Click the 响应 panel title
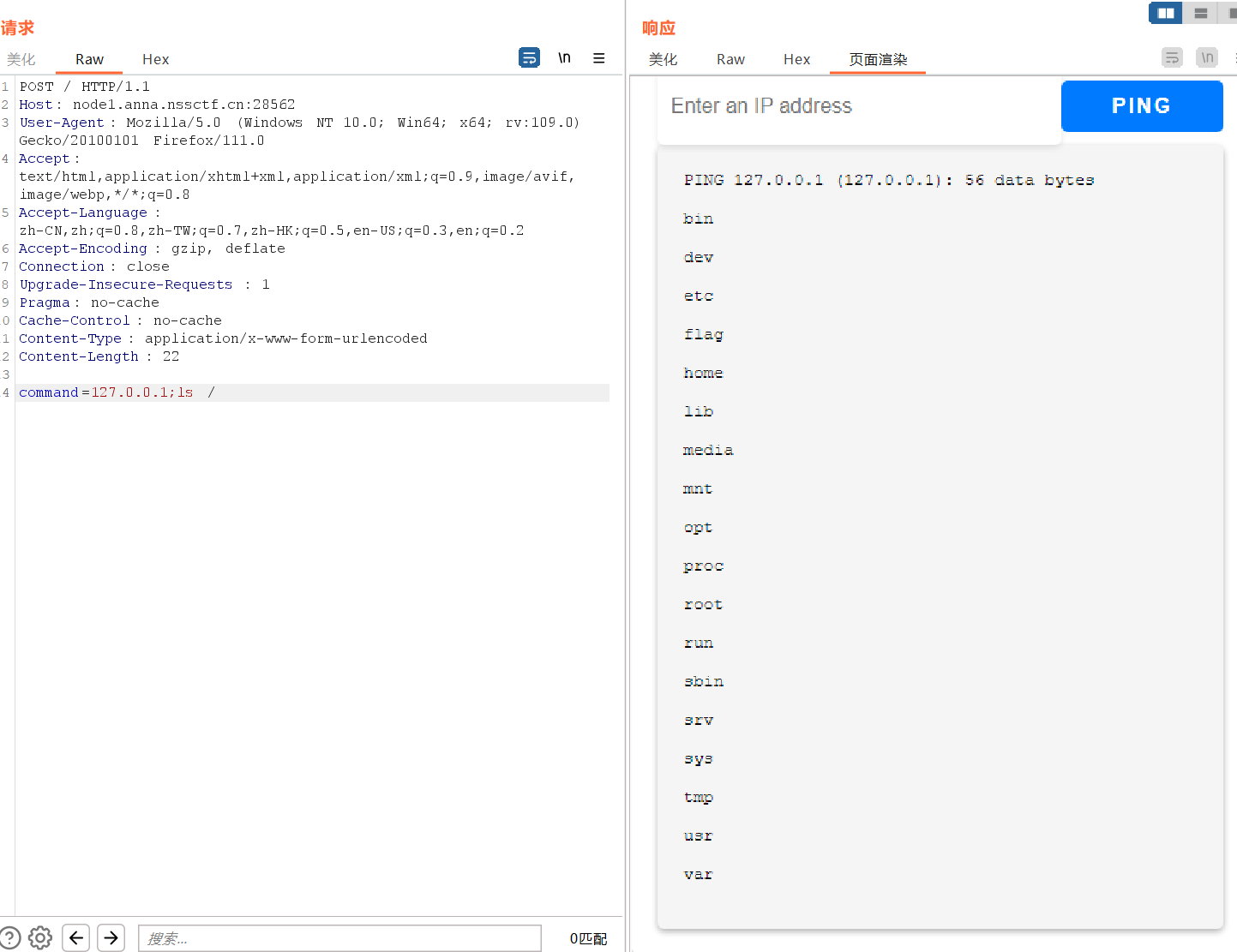This screenshot has width=1237, height=952. click(658, 27)
